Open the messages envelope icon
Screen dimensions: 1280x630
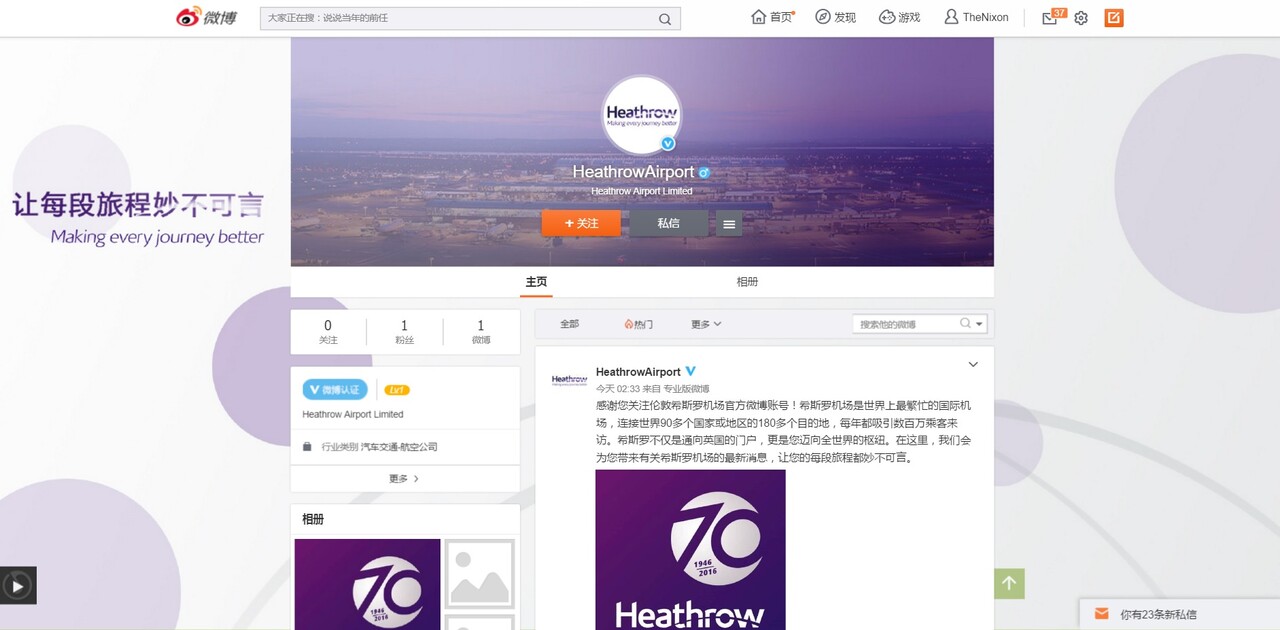pyautogui.click(x=1049, y=18)
